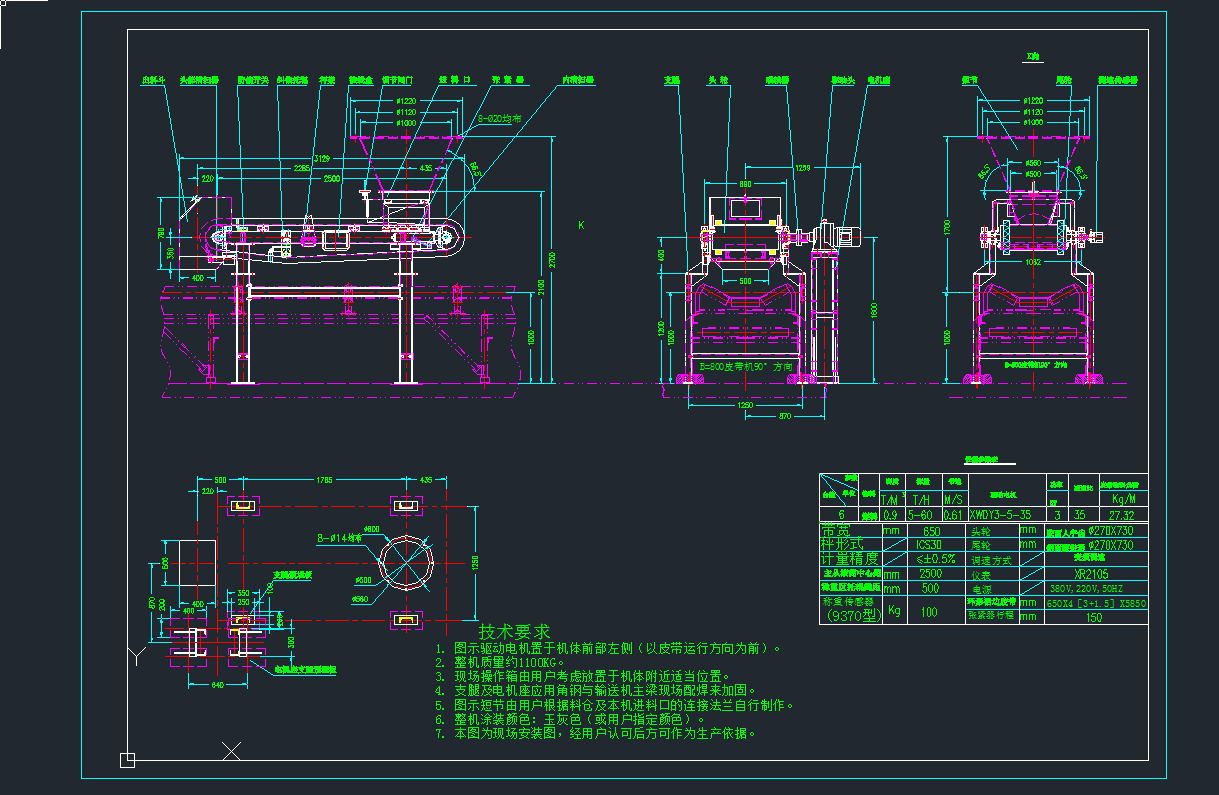
Task: Select the bottom-right foot pad in plan view
Action: [x=404, y=620]
